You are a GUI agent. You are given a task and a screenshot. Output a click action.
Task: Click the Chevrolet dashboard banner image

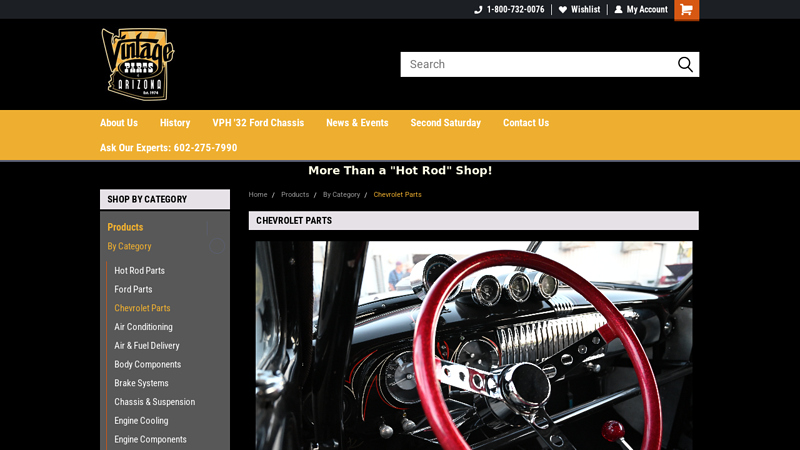coord(473,345)
